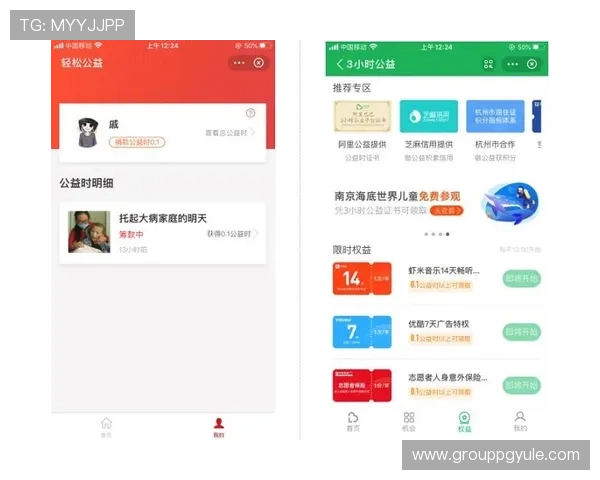Open the 捐款公益时0.1 badge
The height and width of the screenshot is (480, 600).
pyautogui.click(x=137, y=142)
